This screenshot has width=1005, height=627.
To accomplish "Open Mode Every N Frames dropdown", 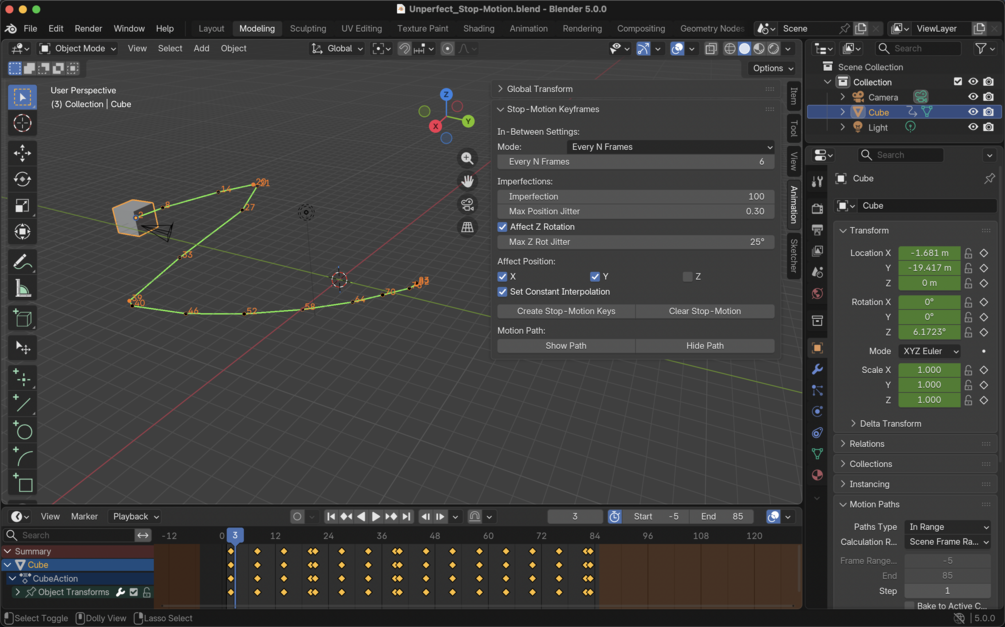I will click(670, 147).
